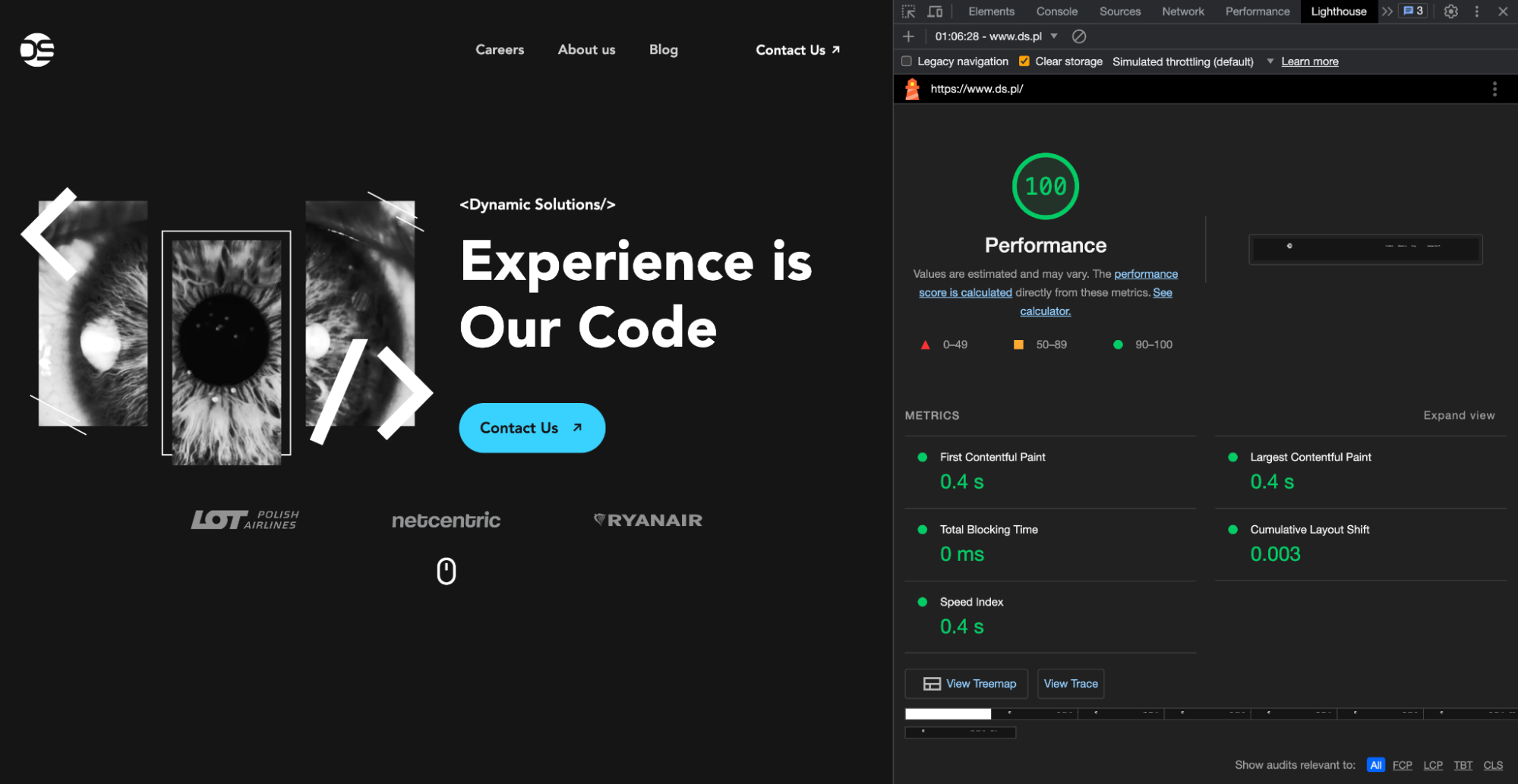Open the console issues counter badge

1412,11
